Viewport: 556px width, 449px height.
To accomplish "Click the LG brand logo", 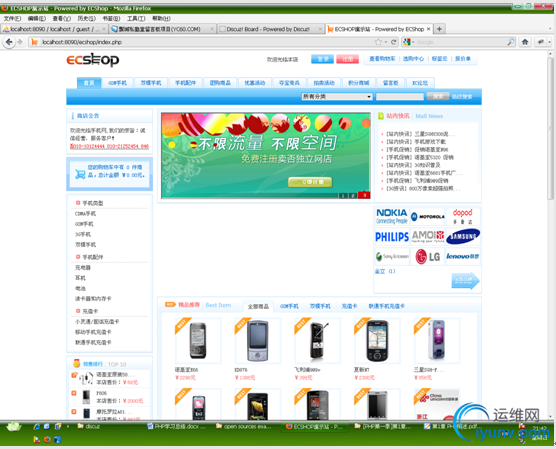I will click(x=428, y=256).
